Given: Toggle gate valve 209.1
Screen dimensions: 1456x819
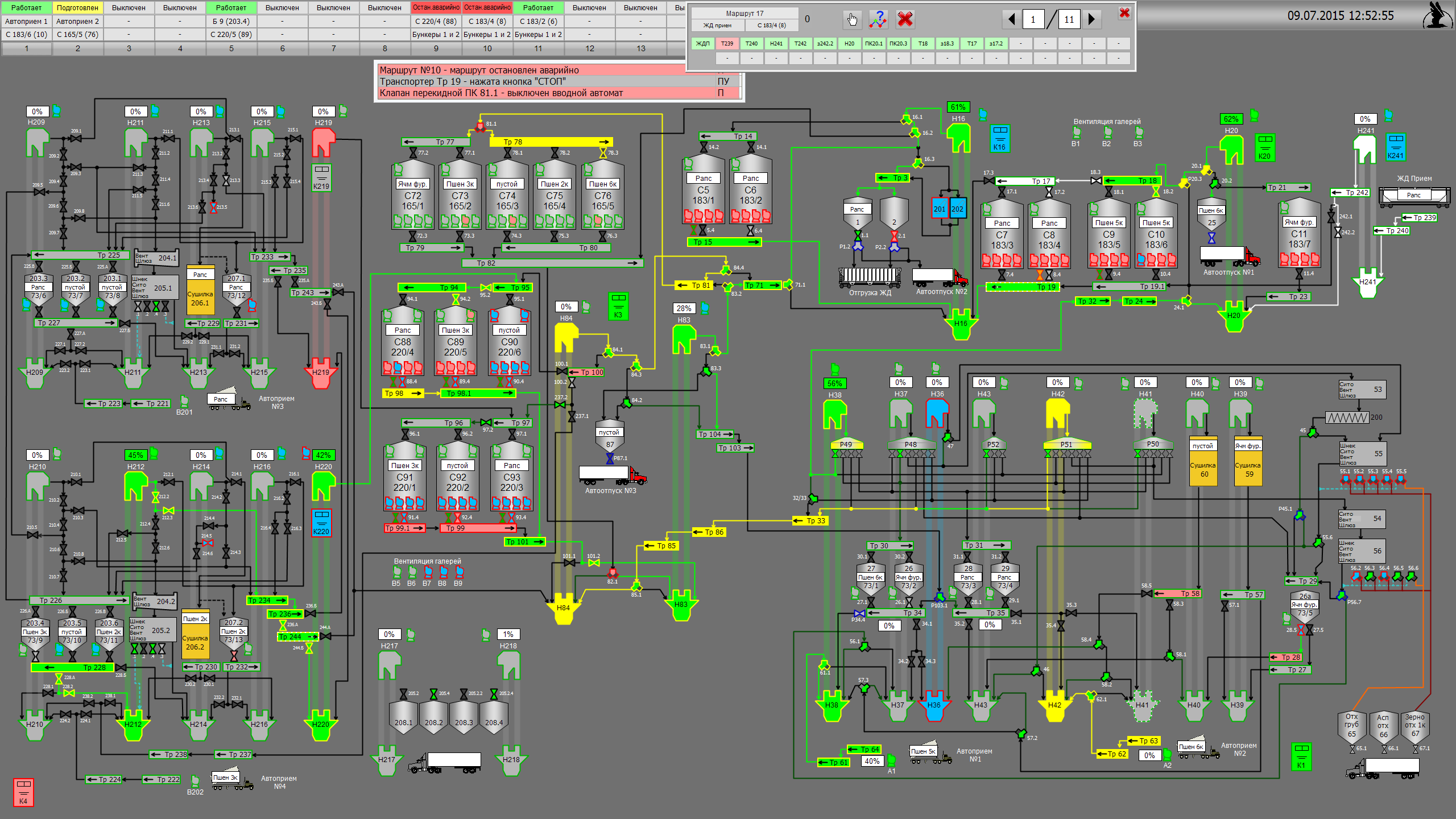Looking at the screenshot, I should coord(76,138).
